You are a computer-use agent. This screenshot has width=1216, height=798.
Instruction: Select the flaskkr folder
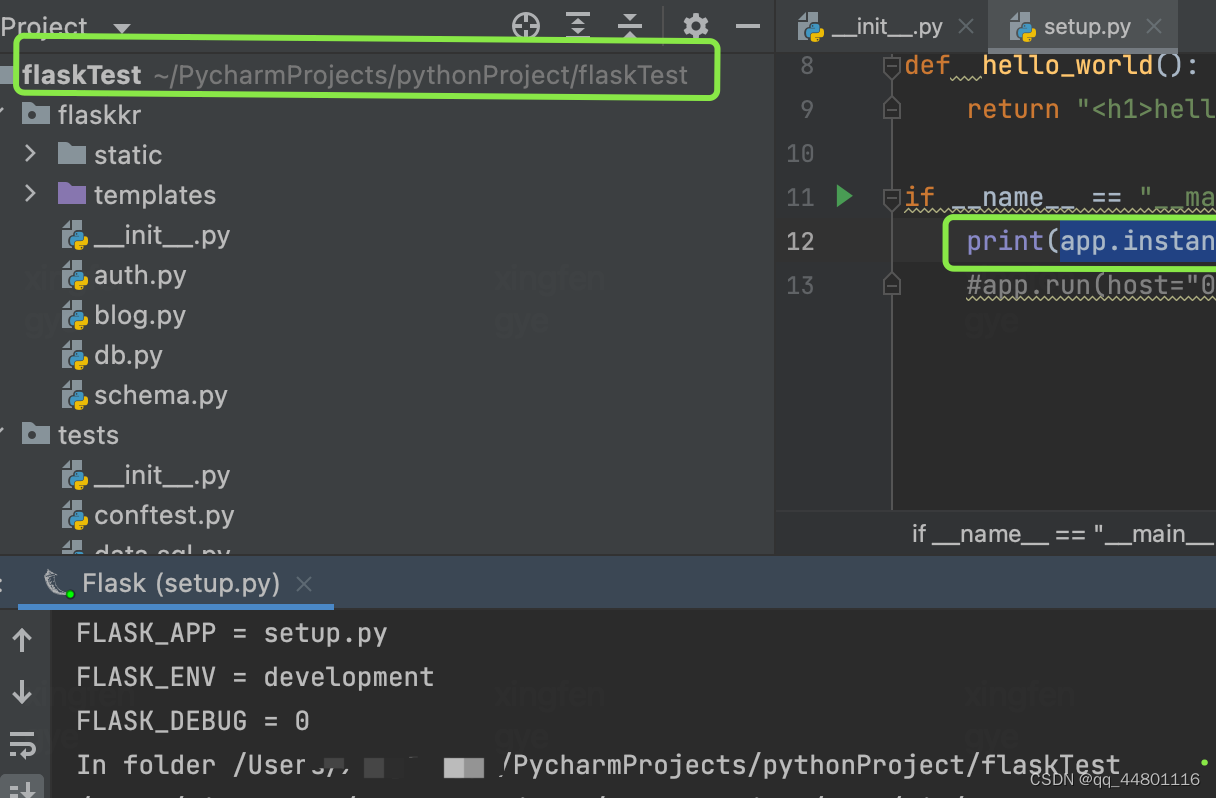tap(99, 115)
